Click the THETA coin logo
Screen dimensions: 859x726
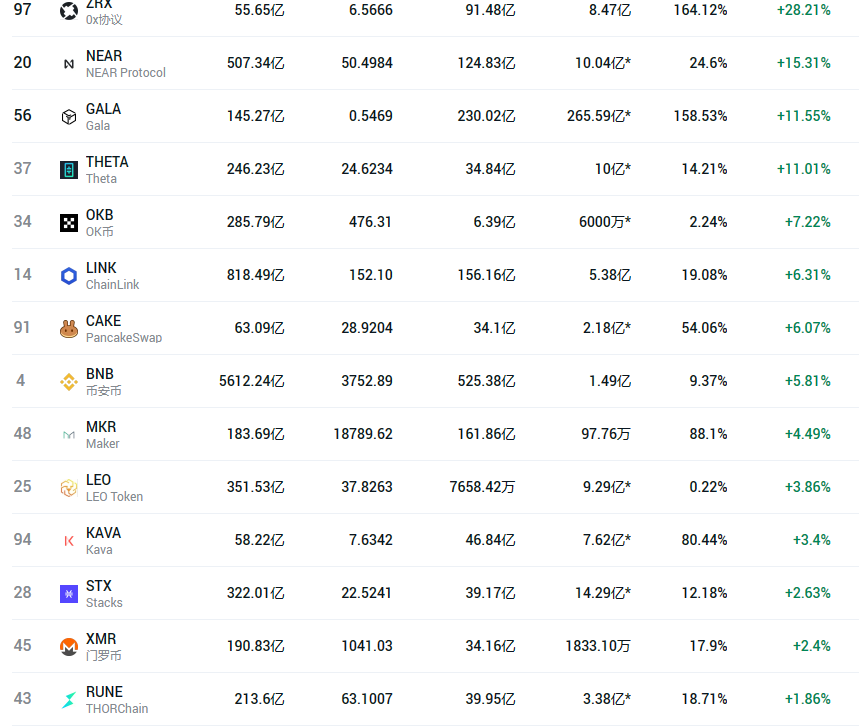pos(69,170)
